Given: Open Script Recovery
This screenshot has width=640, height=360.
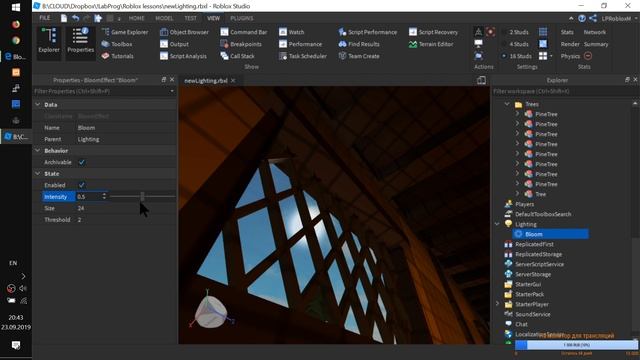Looking at the screenshot, I should 433,32.
